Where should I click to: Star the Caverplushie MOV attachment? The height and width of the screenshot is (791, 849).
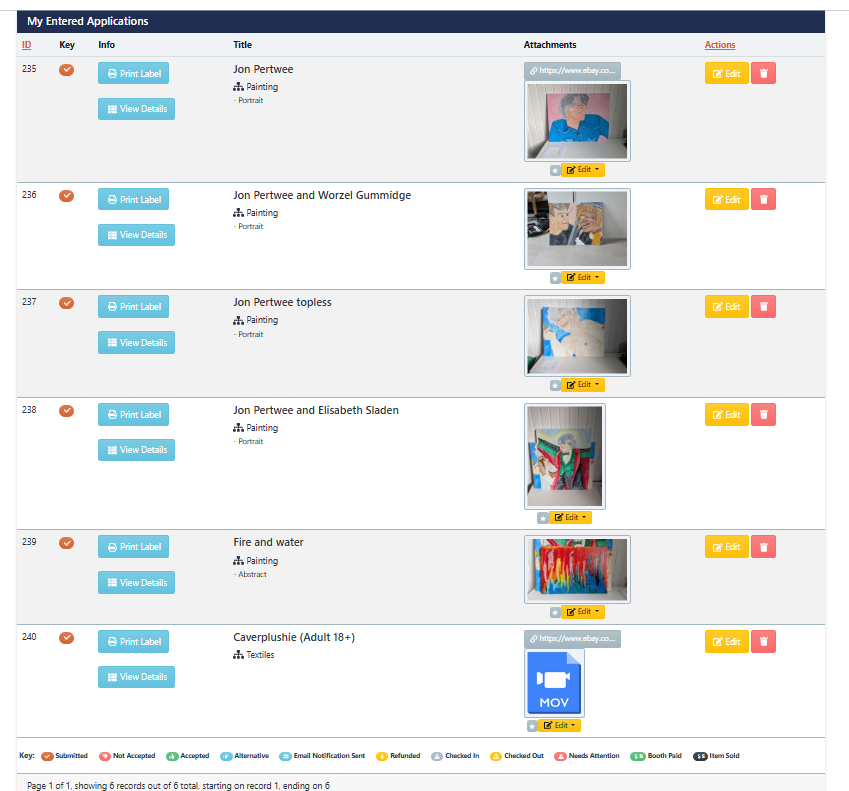(x=532, y=726)
